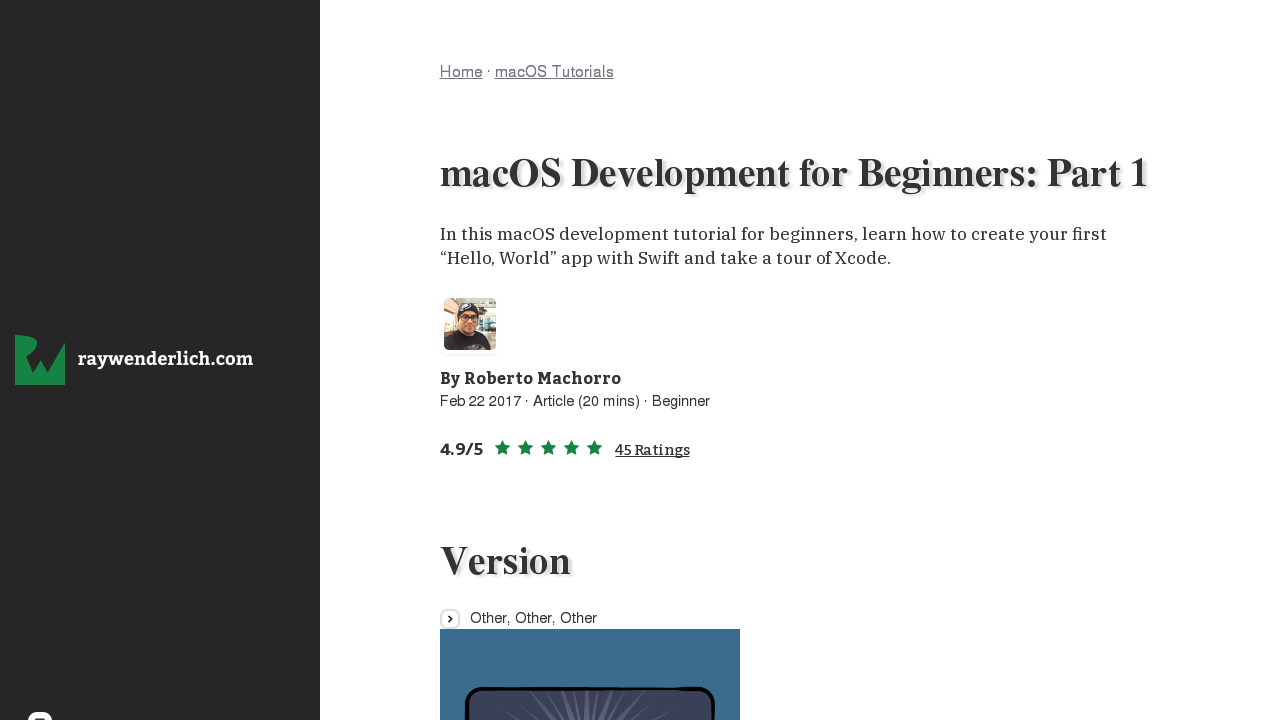Click the third green rating star
1280x720 pixels.
pos(548,448)
